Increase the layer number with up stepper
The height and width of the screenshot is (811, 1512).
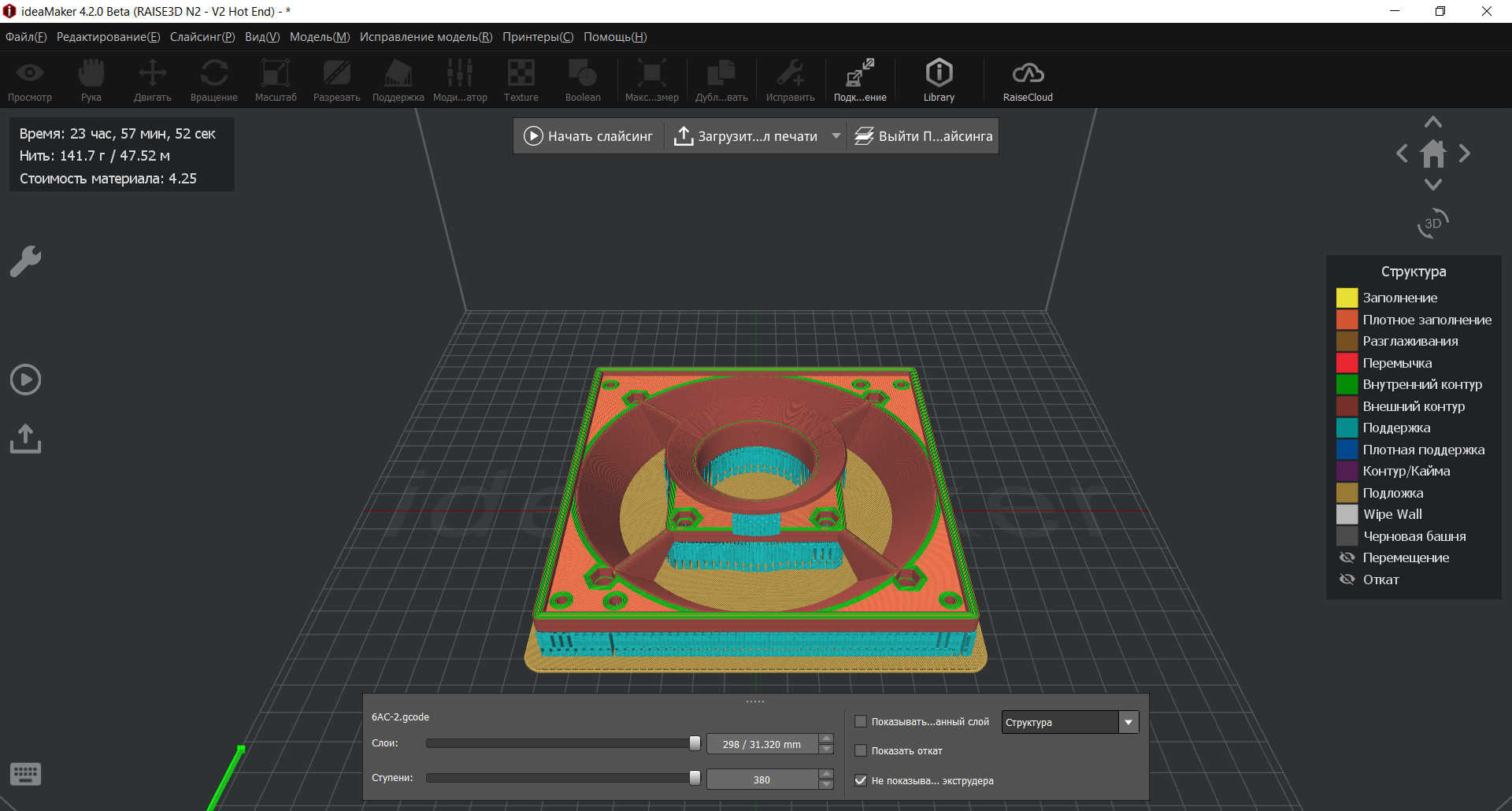[x=826, y=739]
